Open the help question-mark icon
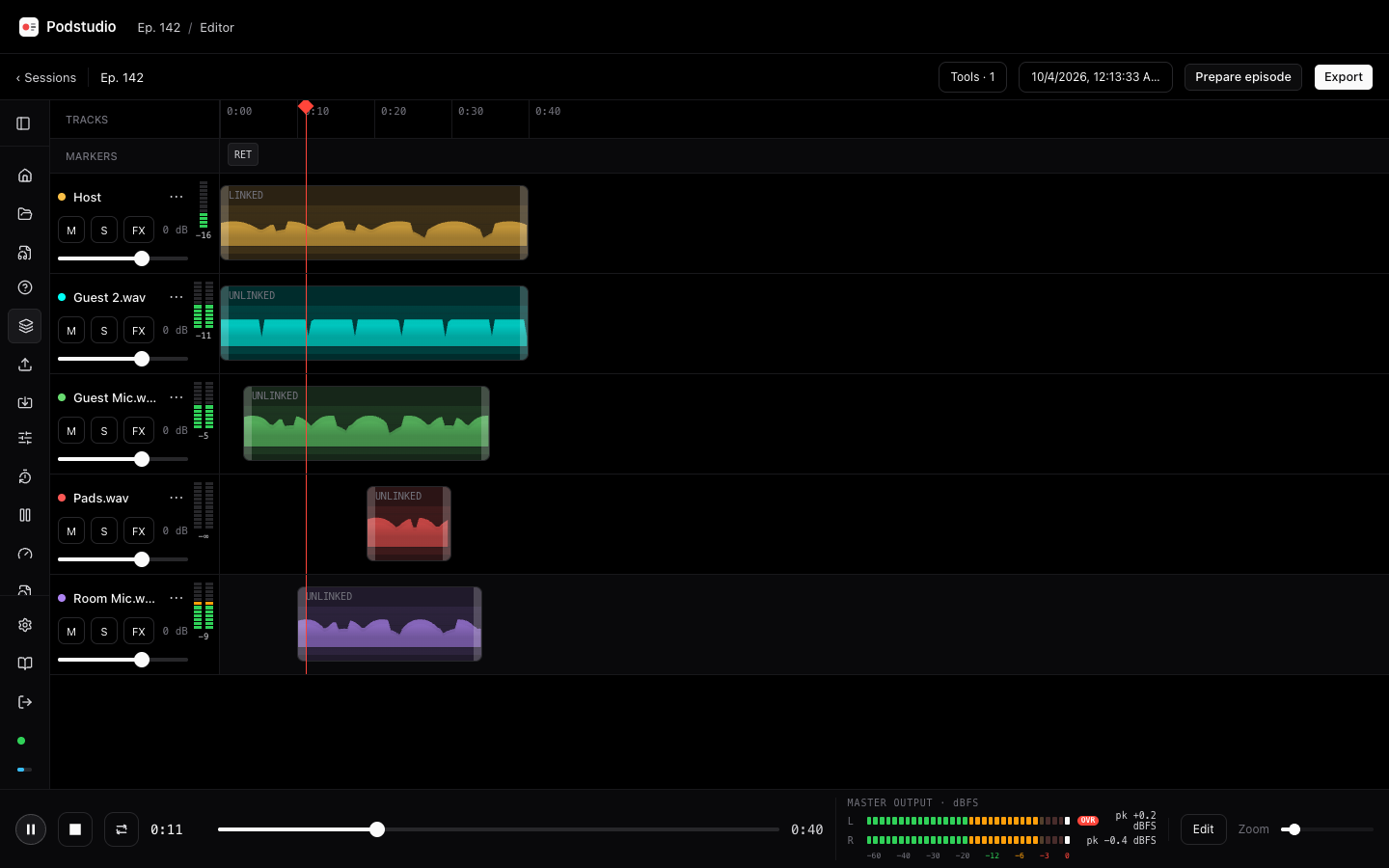Viewport: 1389px width, 868px height. pyautogui.click(x=25, y=287)
